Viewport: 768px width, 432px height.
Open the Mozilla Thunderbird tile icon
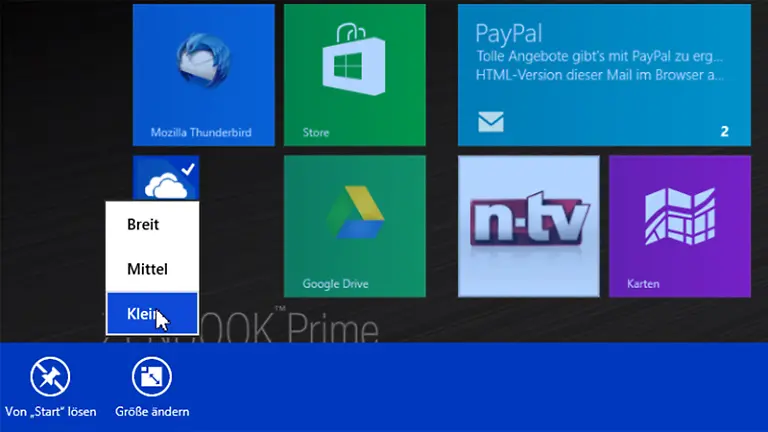point(203,65)
